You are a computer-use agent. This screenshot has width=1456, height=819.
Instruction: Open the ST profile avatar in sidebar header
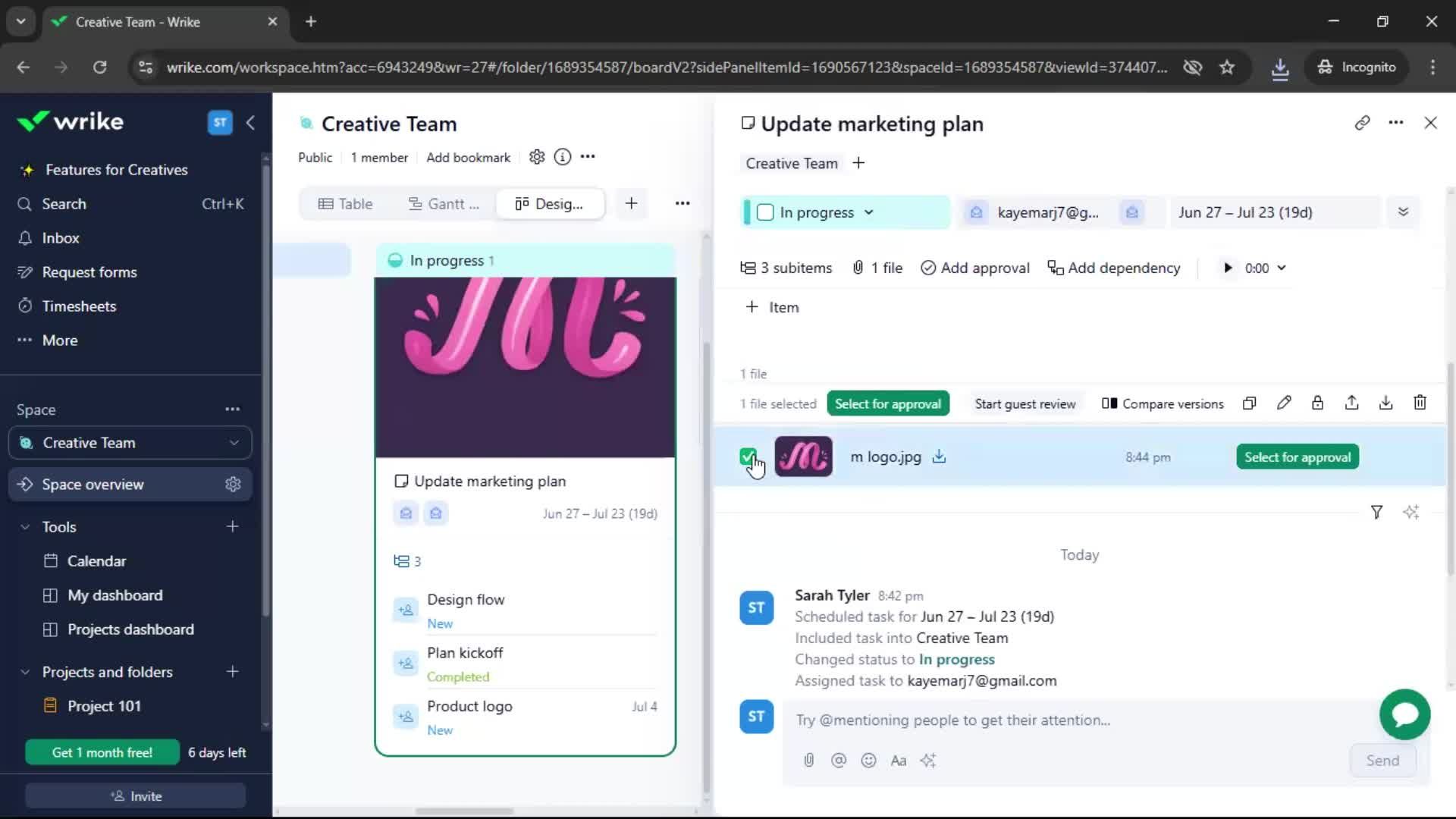click(220, 122)
